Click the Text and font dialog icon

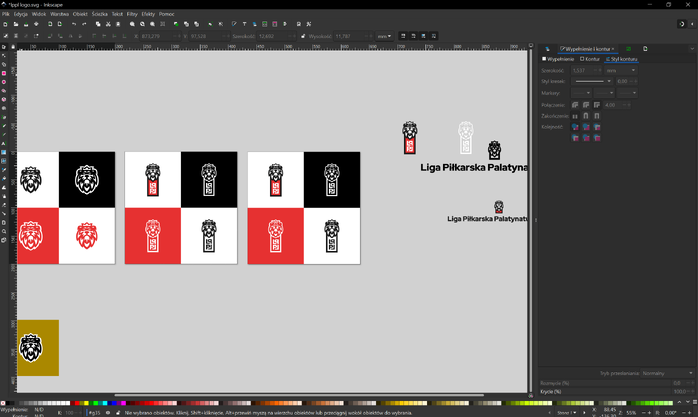point(244,24)
